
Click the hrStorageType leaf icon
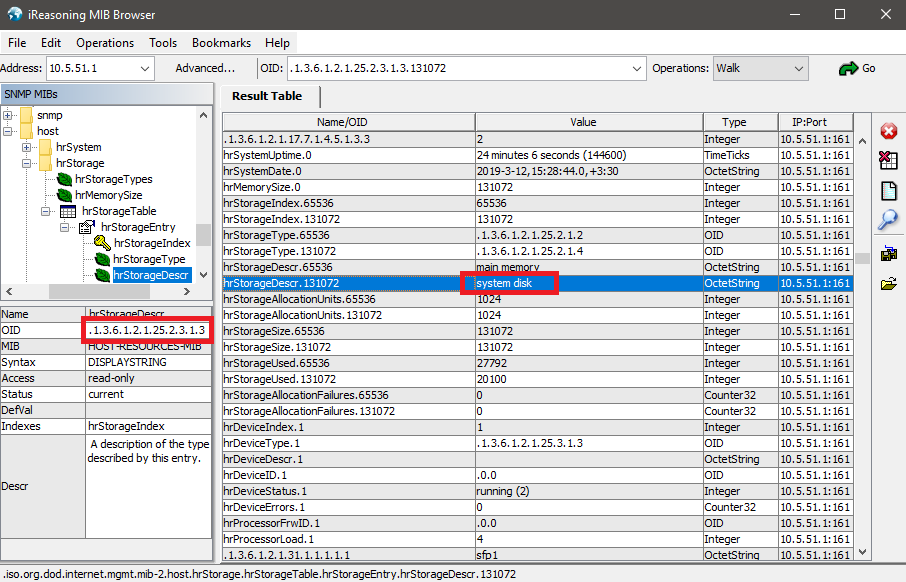(x=102, y=260)
